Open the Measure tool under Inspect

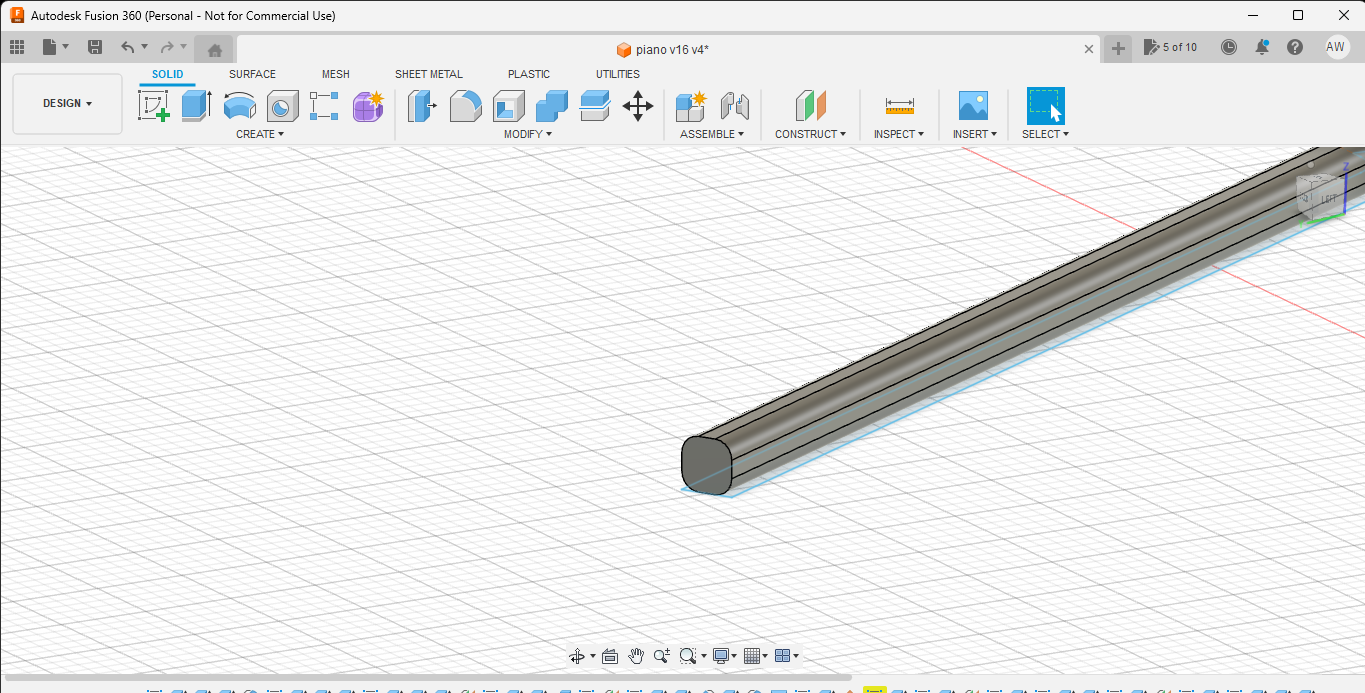pos(898,105)
